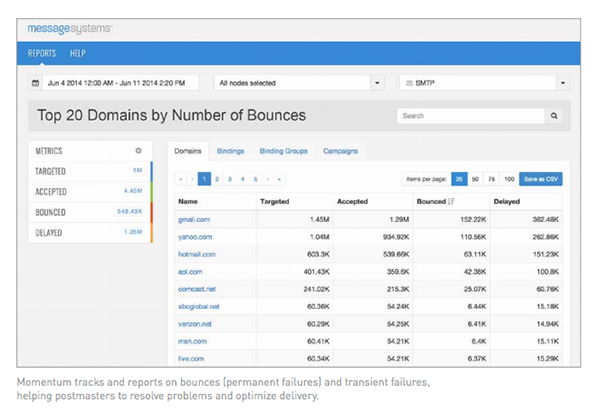Sort by Delayed column header
Viewport: 600px width, 412px height.
[507, 201]
